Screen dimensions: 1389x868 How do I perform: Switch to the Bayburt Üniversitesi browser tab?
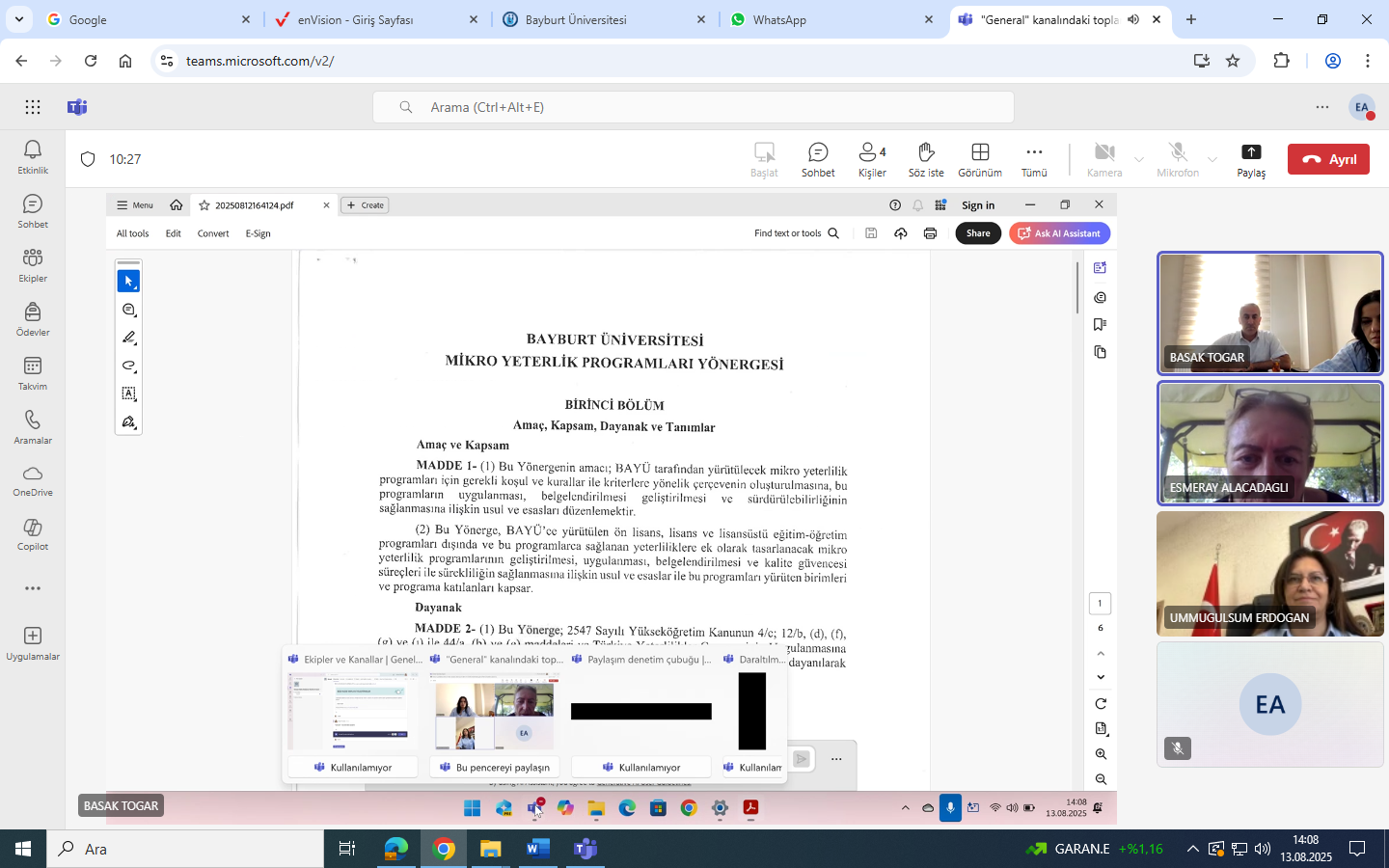pyautogui.click(x=576, y=19)
